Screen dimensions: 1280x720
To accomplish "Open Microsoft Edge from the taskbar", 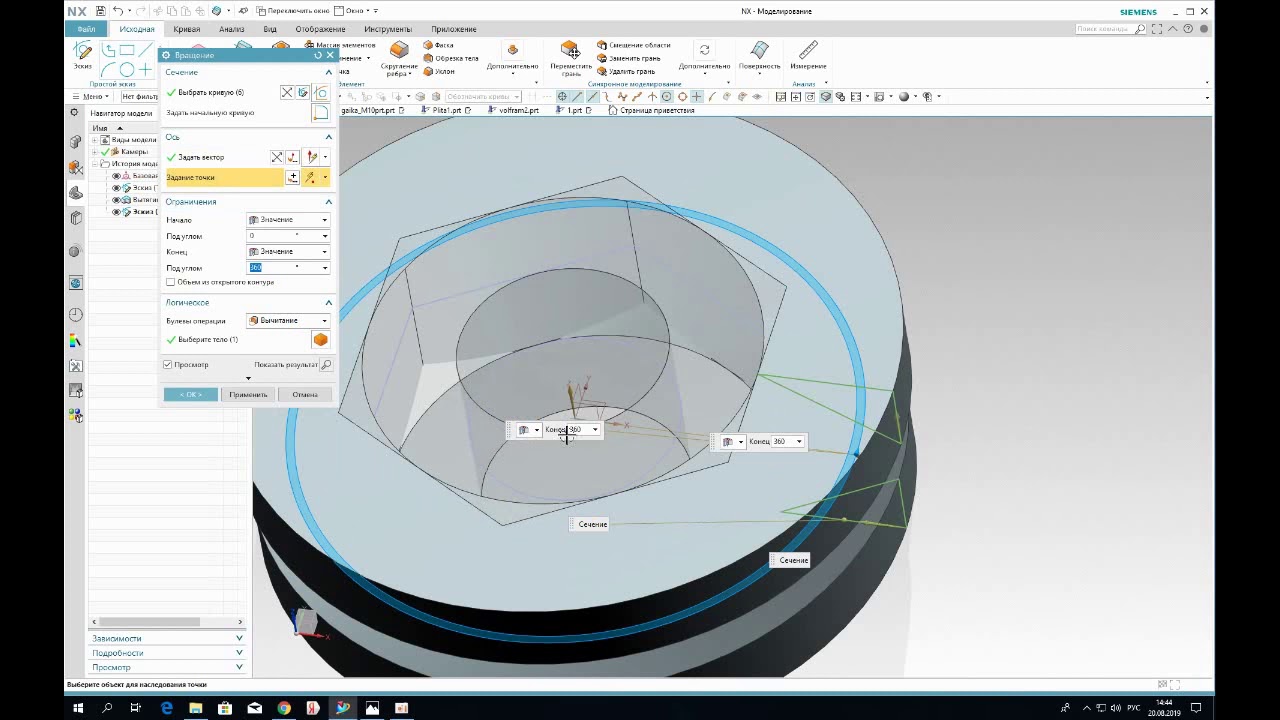I will click(167, 708).
